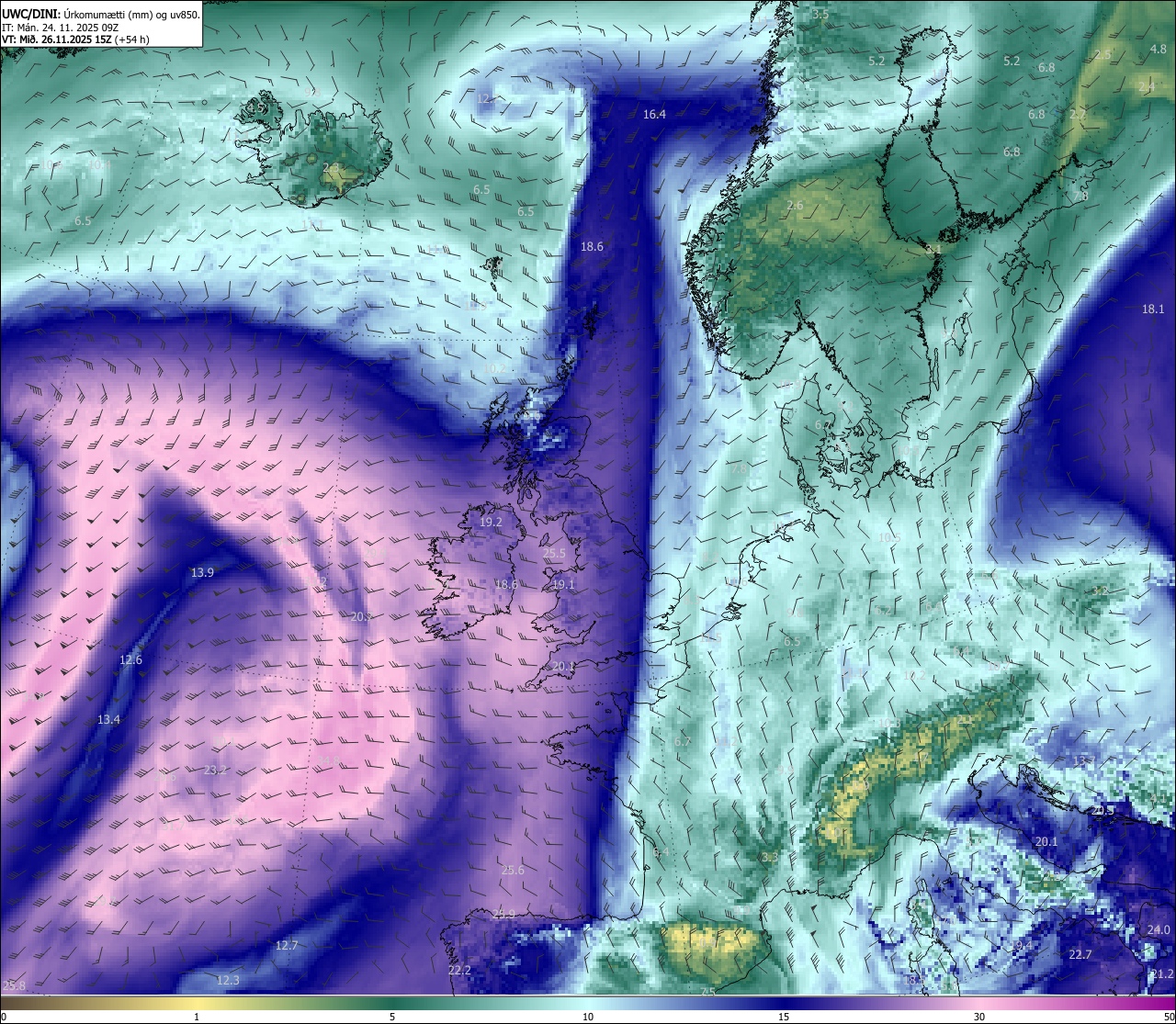This screenshot has width=1176, height=1024.
Task: Click the 3.5 value over northern Norway
Action: click(x=820, y=14)
